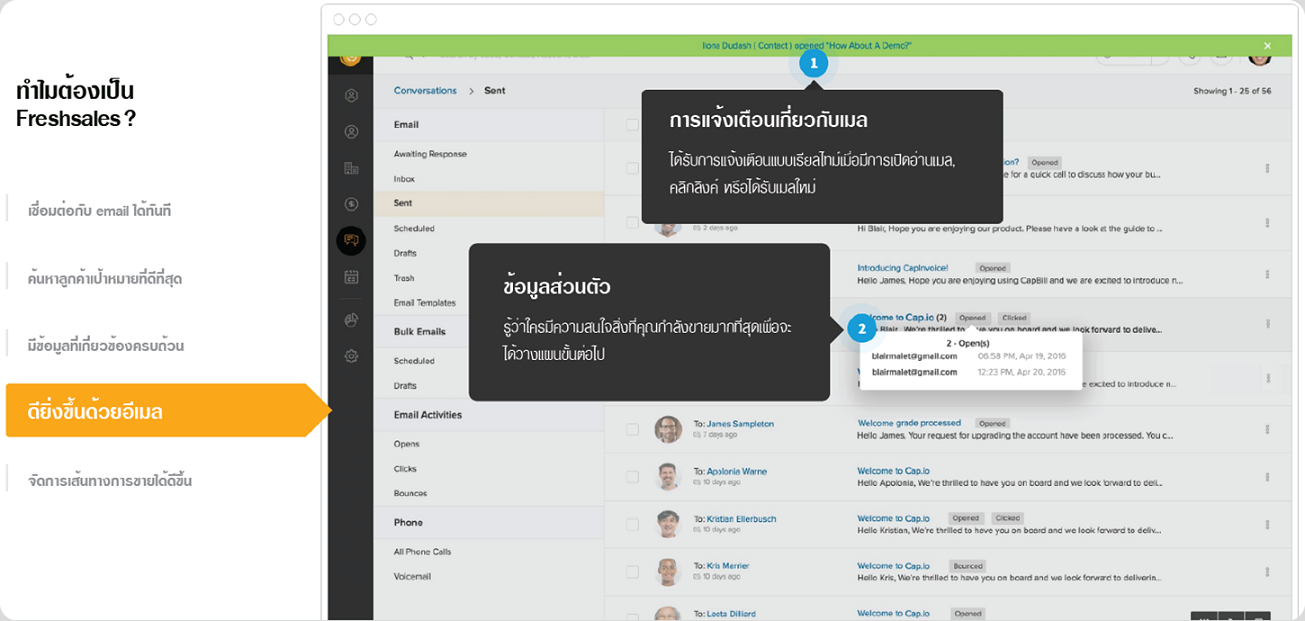The image size is (1305, 621).
Task: Open kebab menu for quick call email row
Action: [x=1267, y=168]
